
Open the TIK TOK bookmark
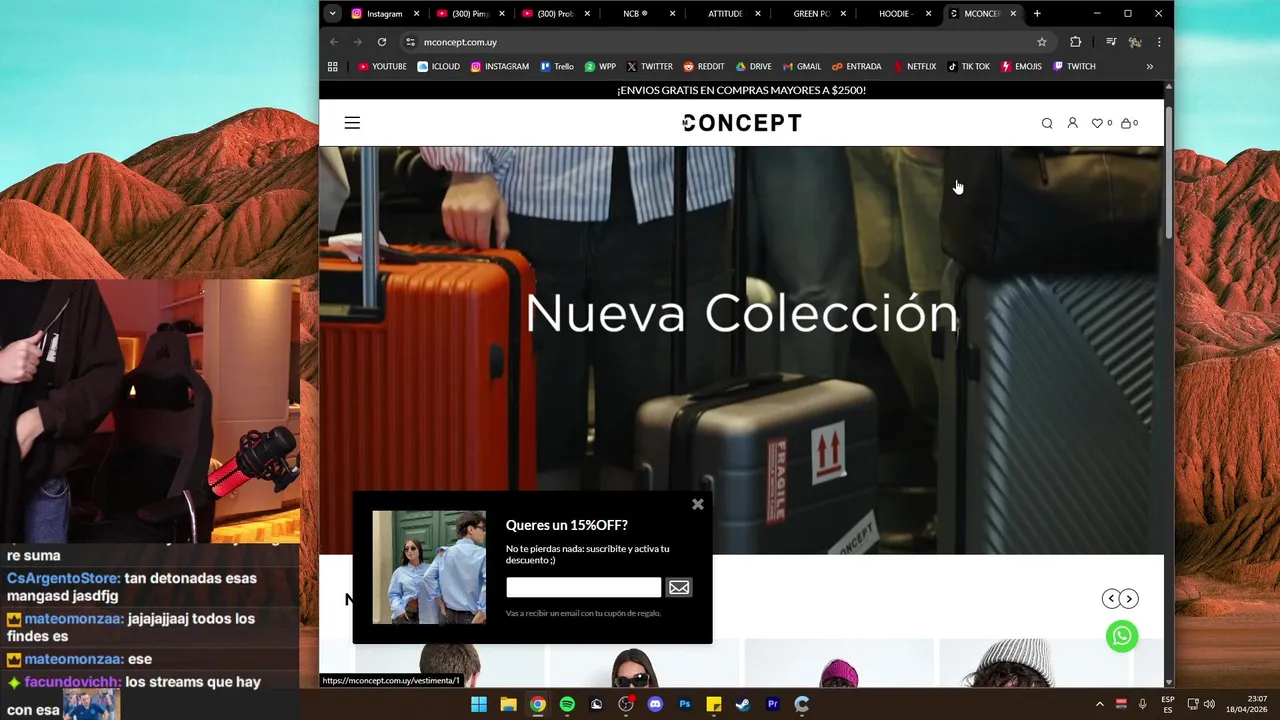coord(968,67)
